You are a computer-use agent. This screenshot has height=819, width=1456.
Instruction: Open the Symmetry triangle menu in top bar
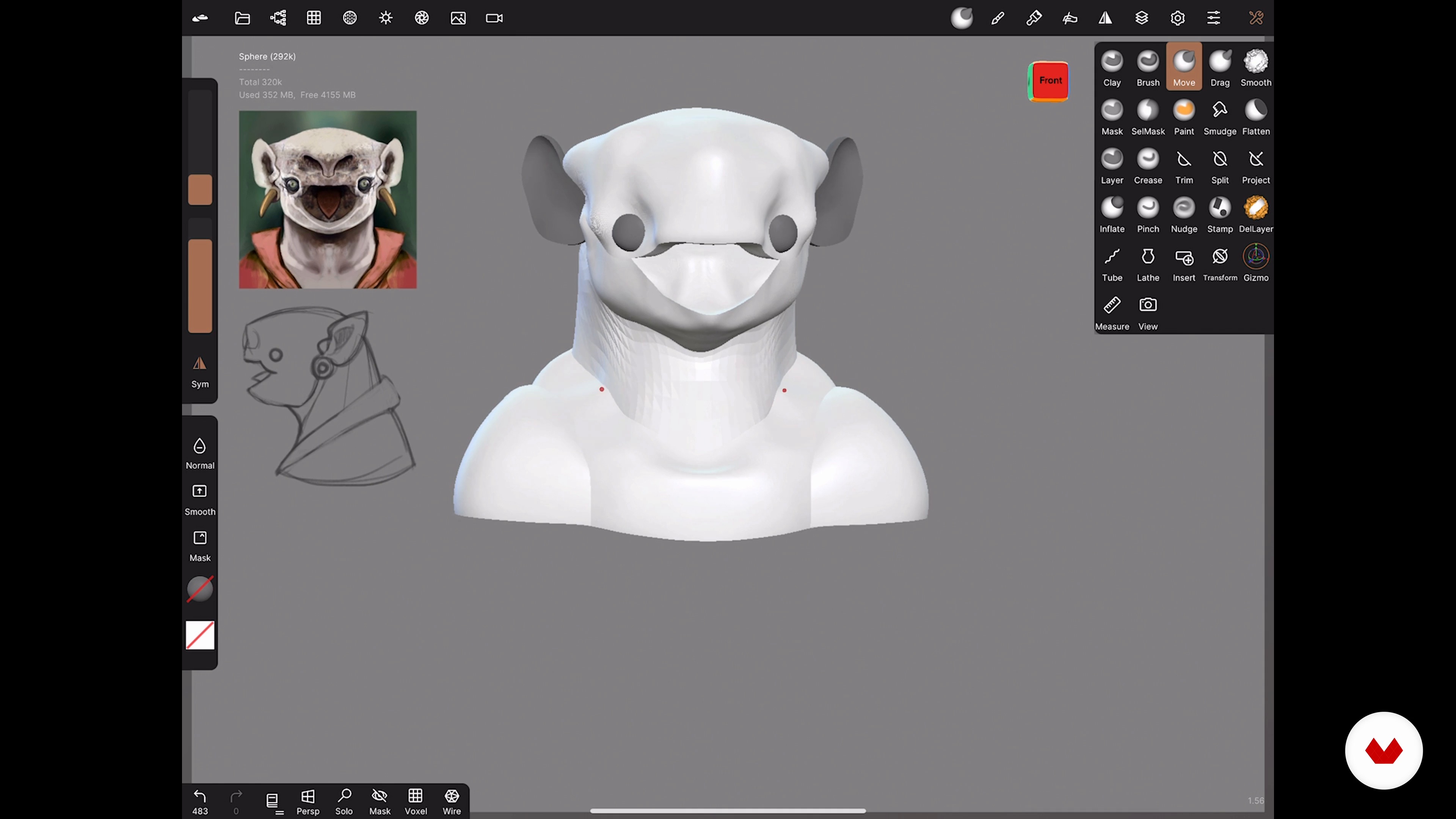pyautogui.click(x=1105, y=18)
